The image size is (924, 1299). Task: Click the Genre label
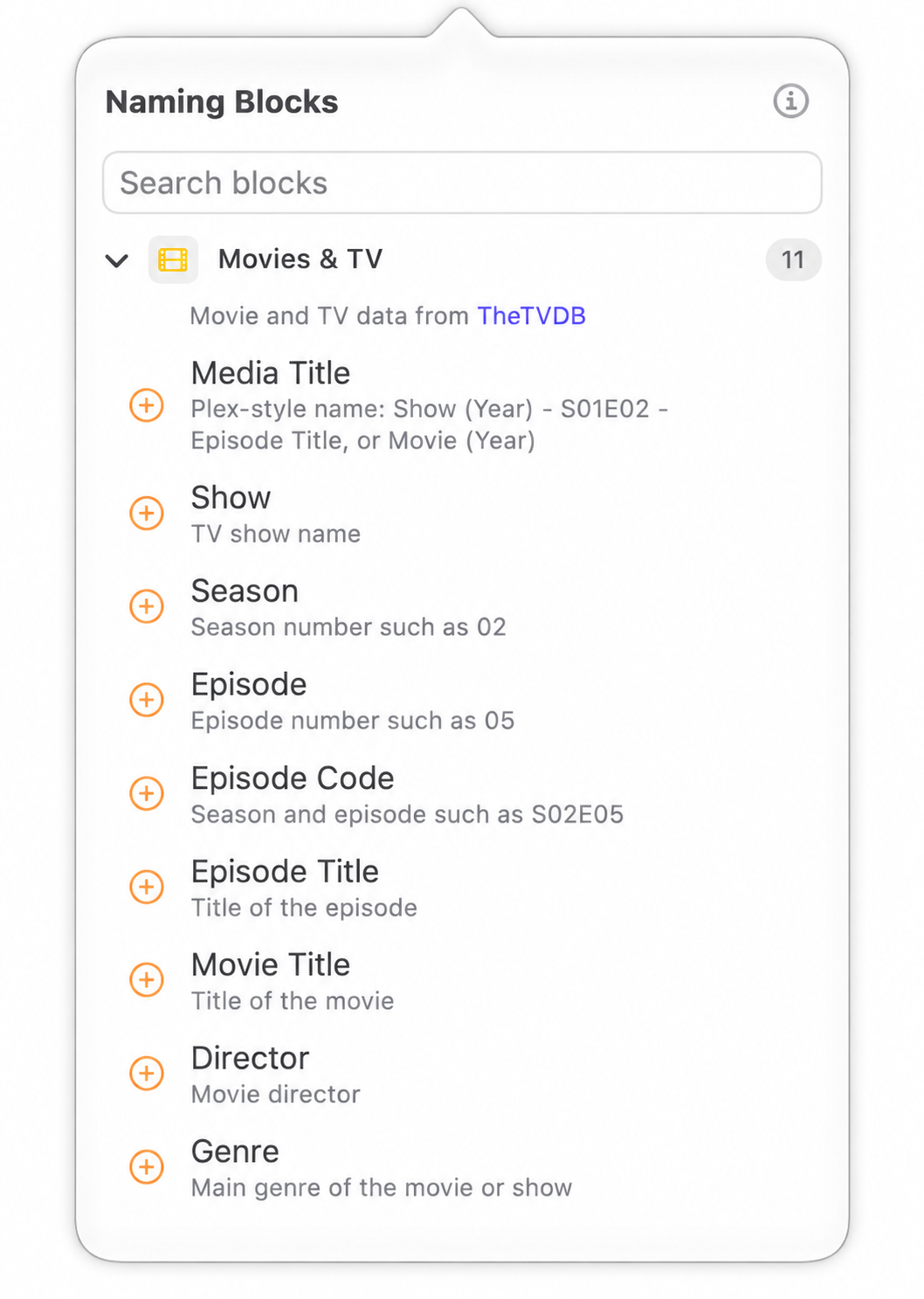click(x=235, y=1151)
